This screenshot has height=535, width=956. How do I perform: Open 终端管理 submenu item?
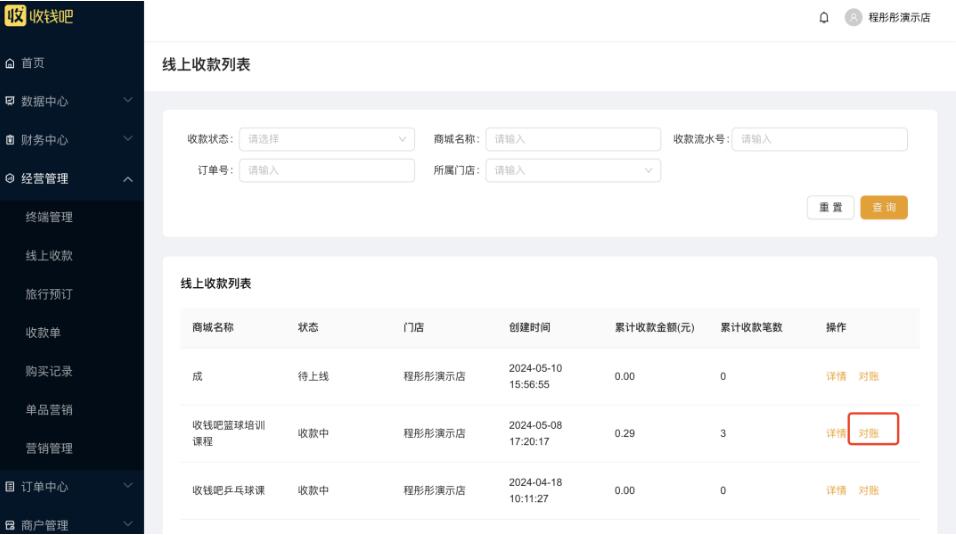click(x=49, y=217)
